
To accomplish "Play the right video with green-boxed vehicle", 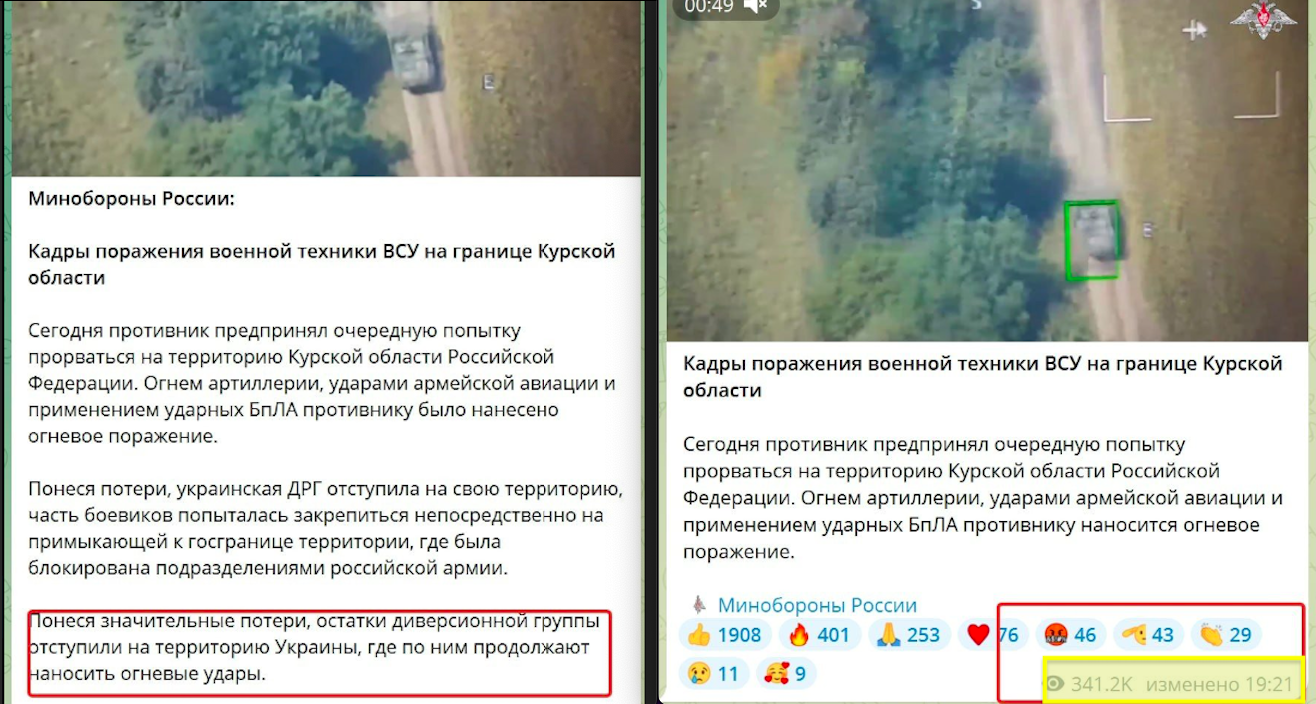I will (x=987, y=170).
